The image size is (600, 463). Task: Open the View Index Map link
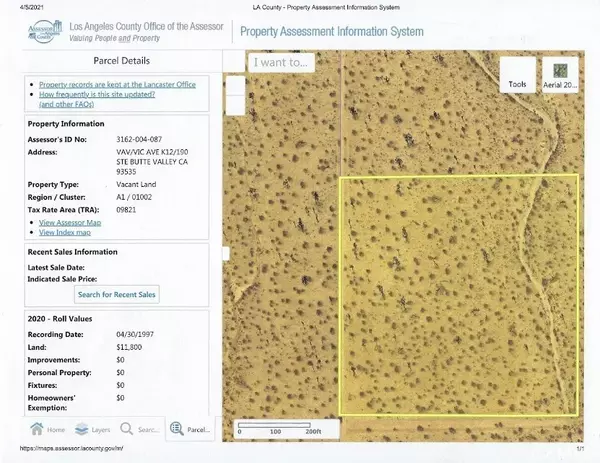[68, 232]
